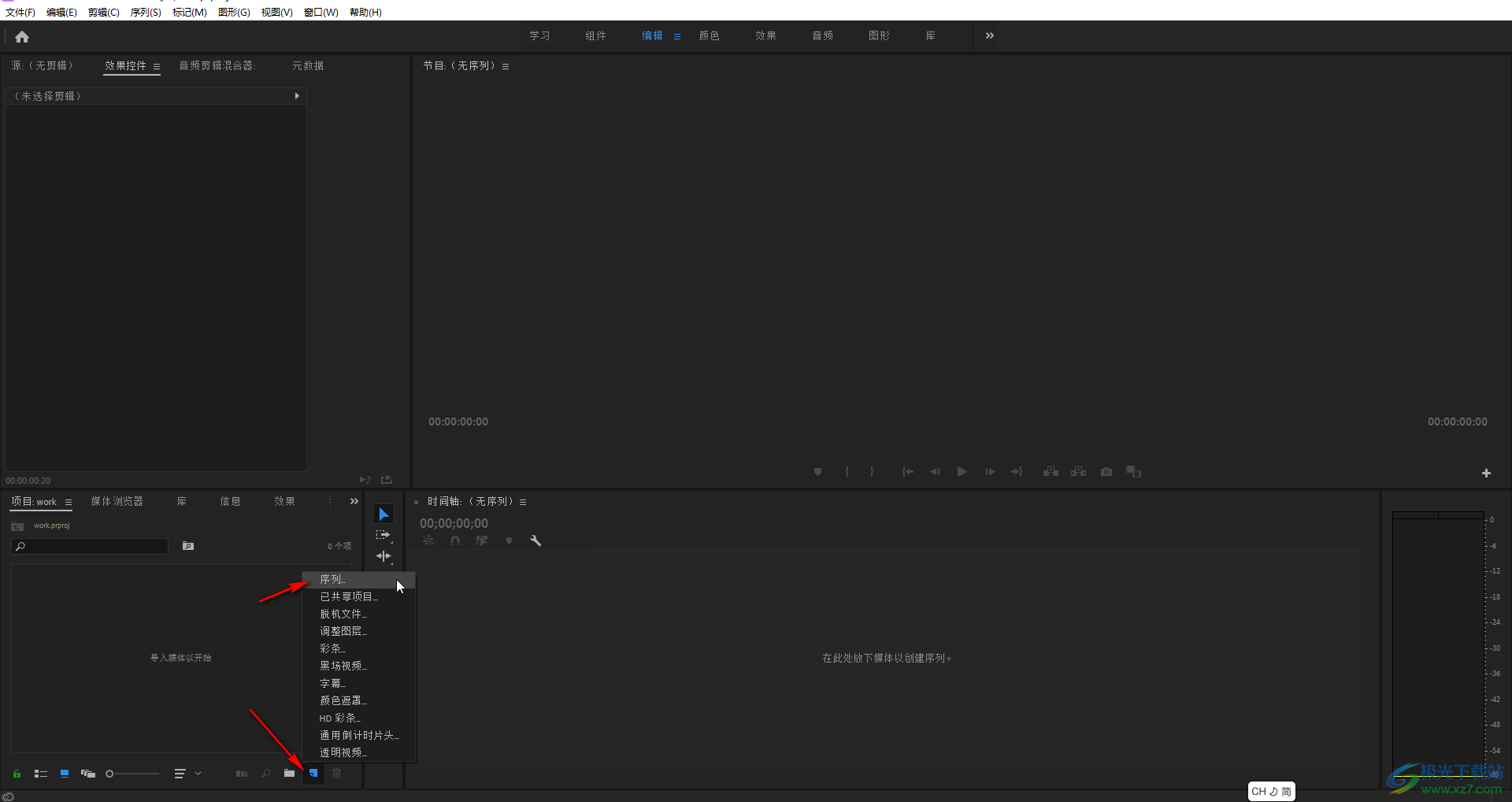This screenshot has width=1512, height=802.
Task: Choose 彩条... menu entry
Action: (359, 648)
